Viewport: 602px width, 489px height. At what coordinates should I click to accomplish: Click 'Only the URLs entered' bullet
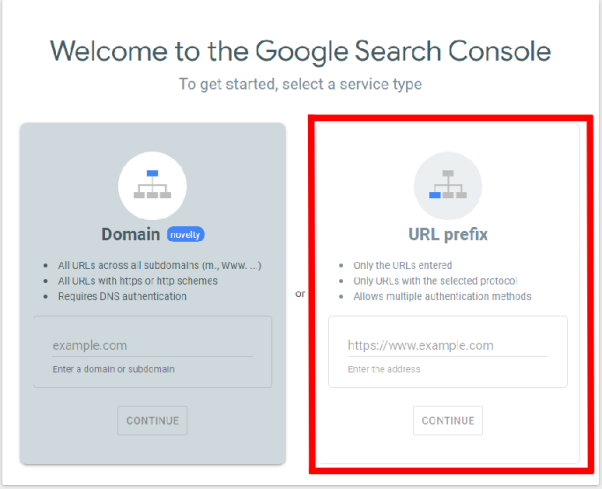(x=402, y=265)
